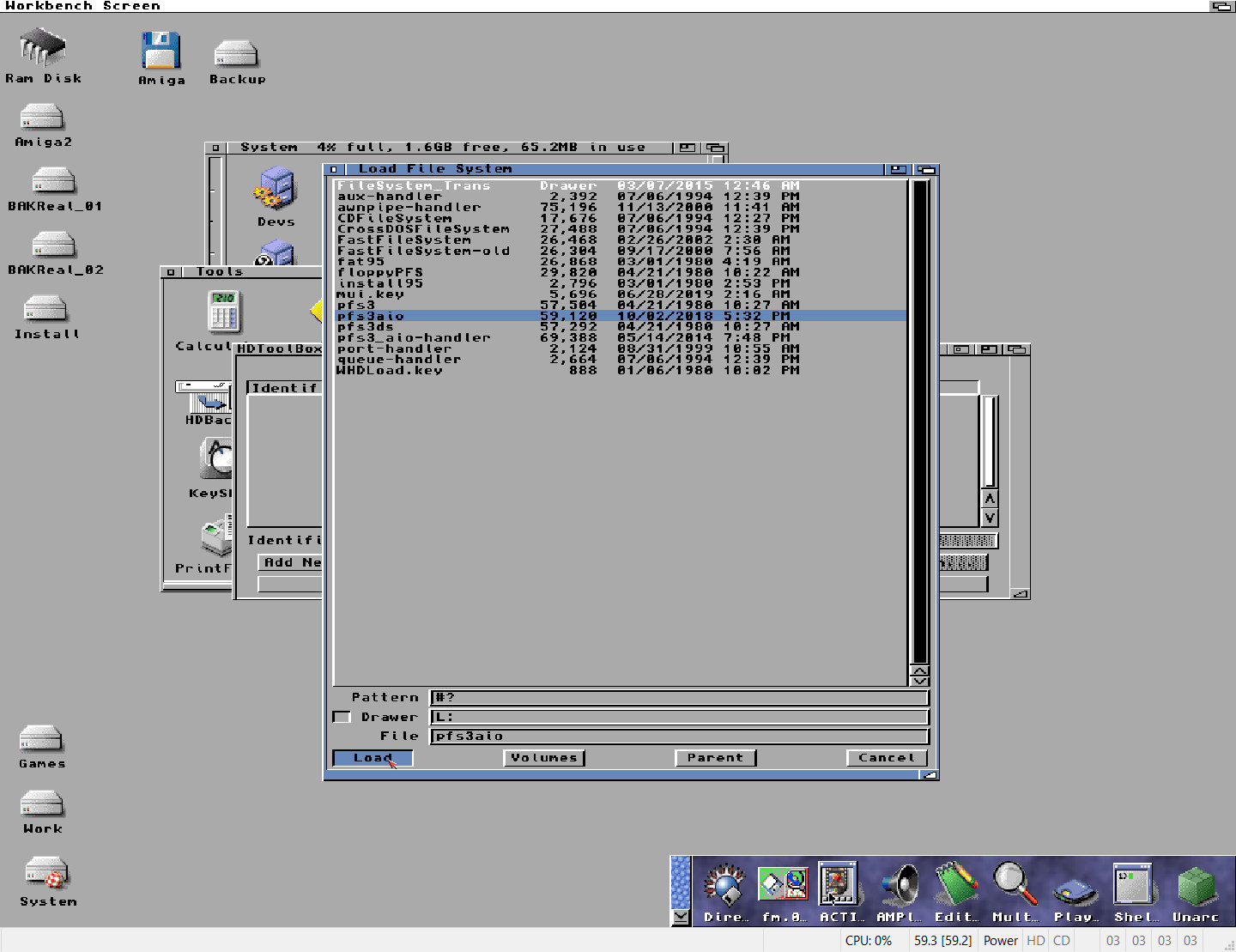This screenshot has width=1236, height=952.
Task: Select the CrossDOSFileSystem file entry
Action: [x=621, y=229]
